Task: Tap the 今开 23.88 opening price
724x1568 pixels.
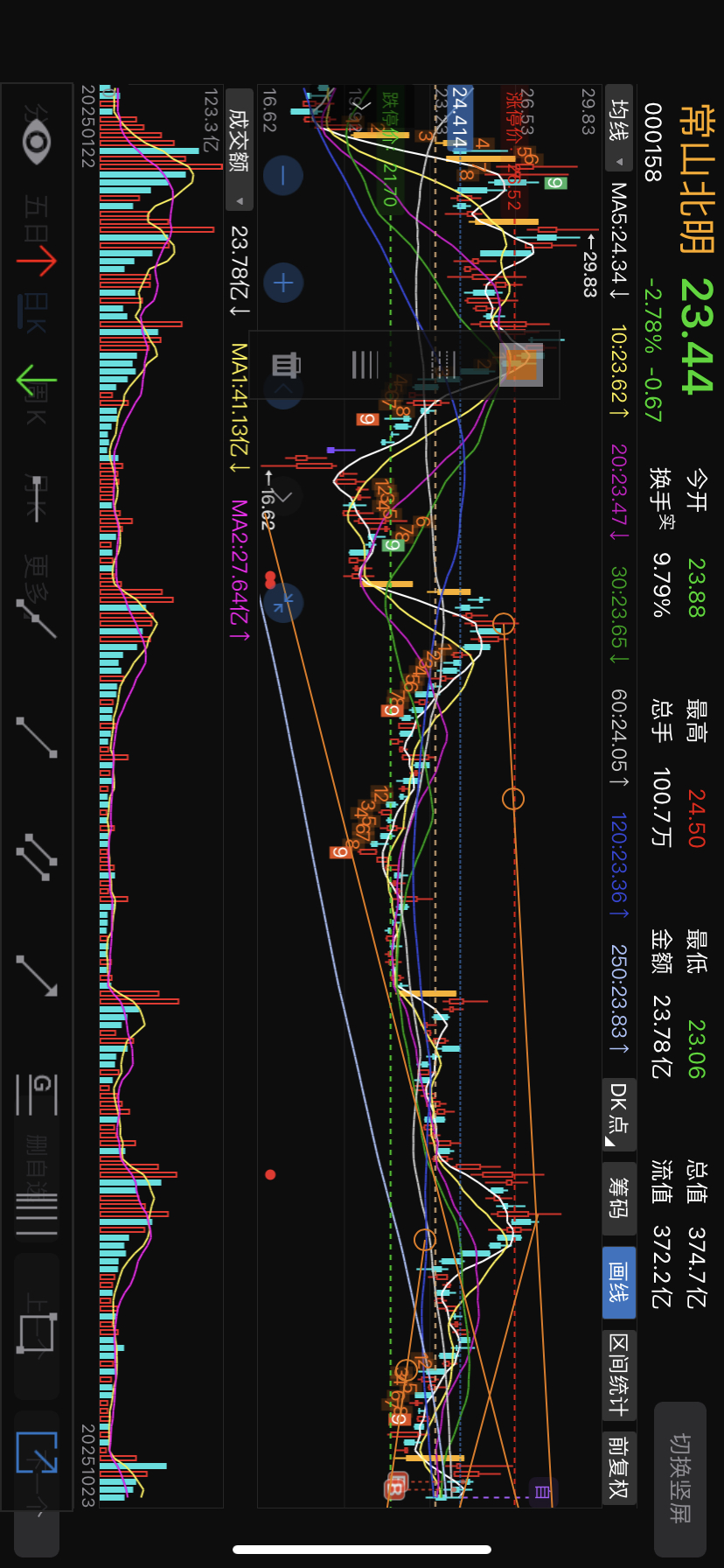Action: (x=696, y=542)
